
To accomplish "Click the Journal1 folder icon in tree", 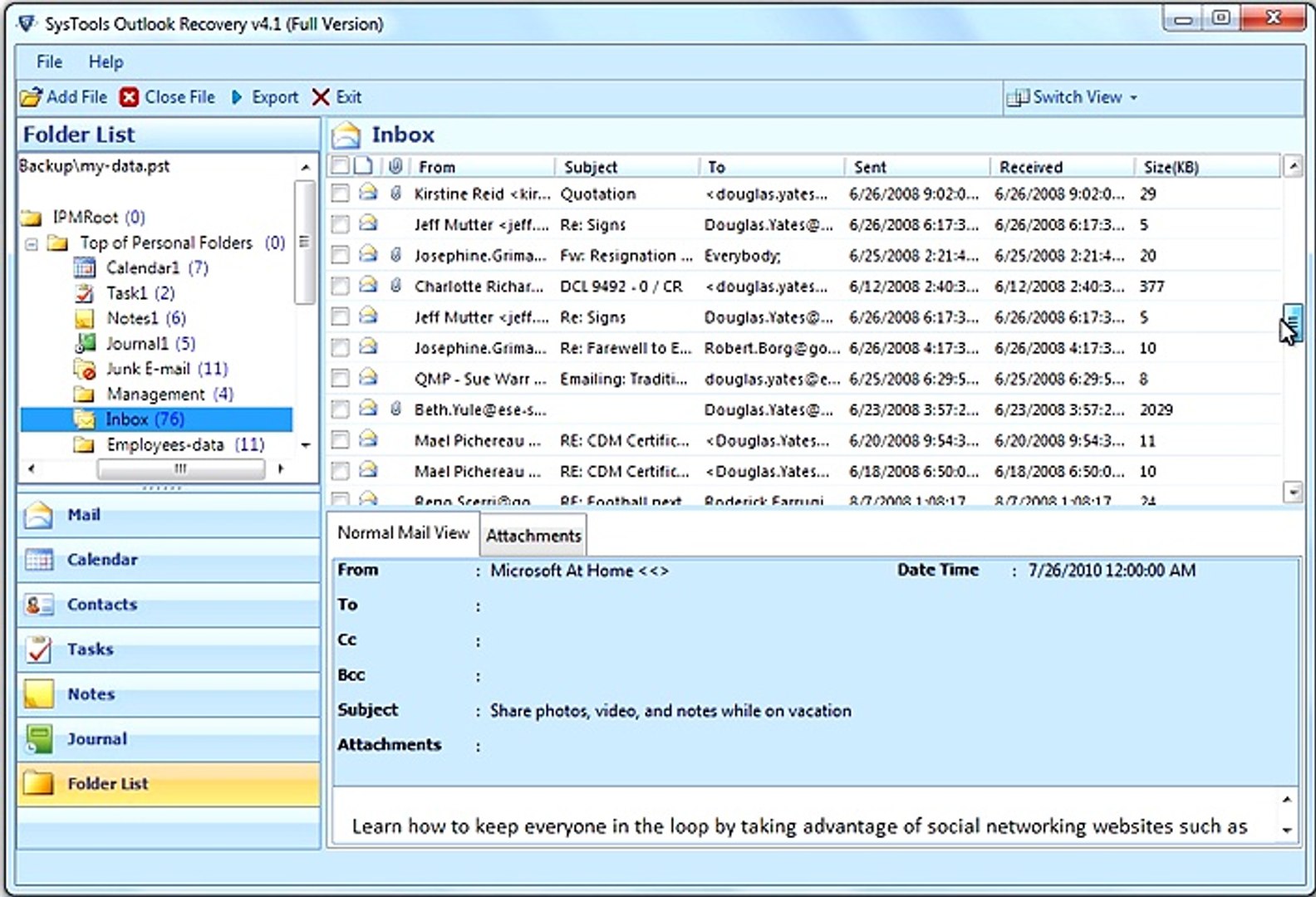I will coord(85,343).
